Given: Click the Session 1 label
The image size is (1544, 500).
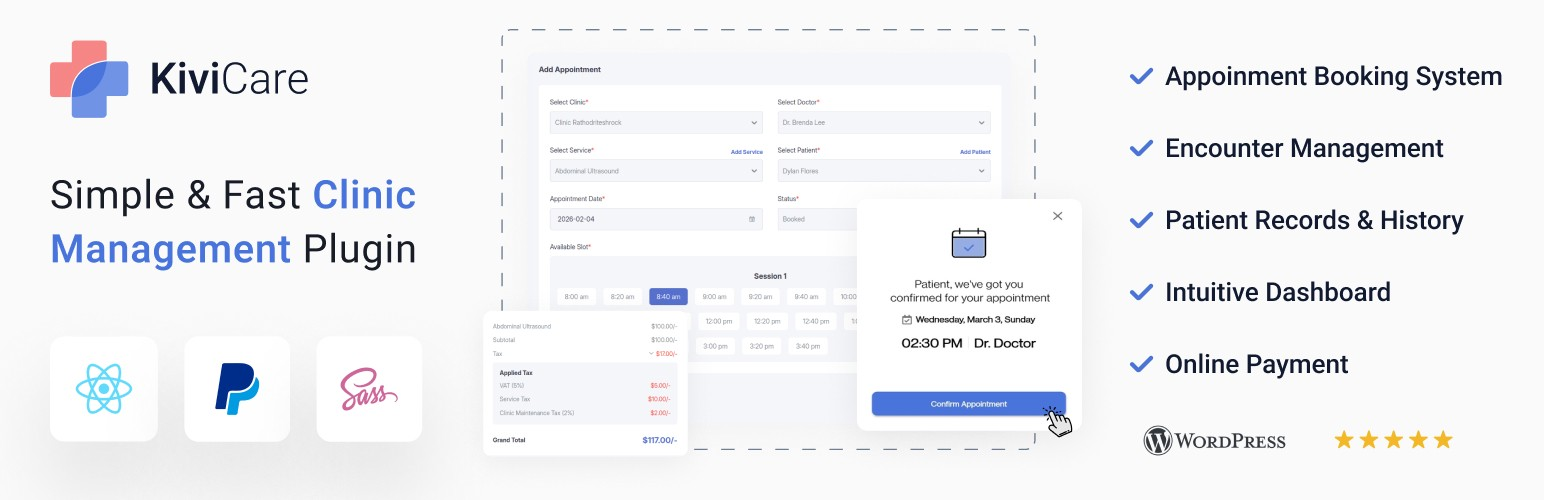Looking at the screenshot, I should click(x=770, y=276).
